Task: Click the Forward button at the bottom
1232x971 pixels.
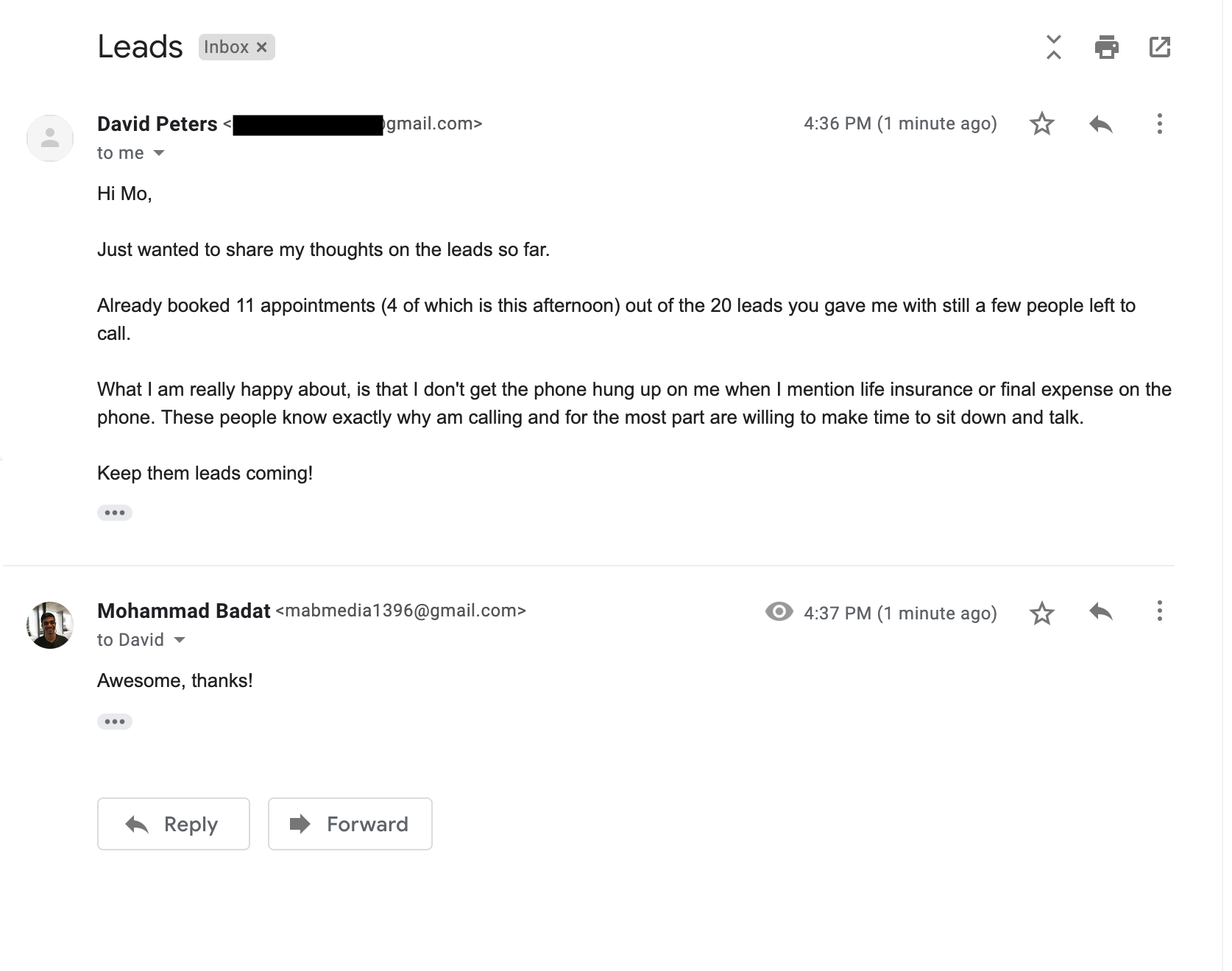Action: coord(350,824)
